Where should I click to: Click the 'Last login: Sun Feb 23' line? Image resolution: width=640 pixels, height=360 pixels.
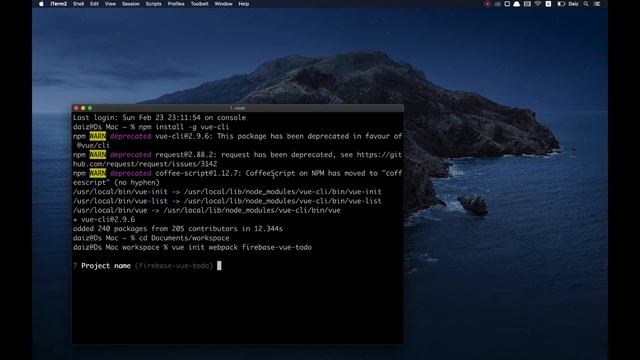point(160,118)
